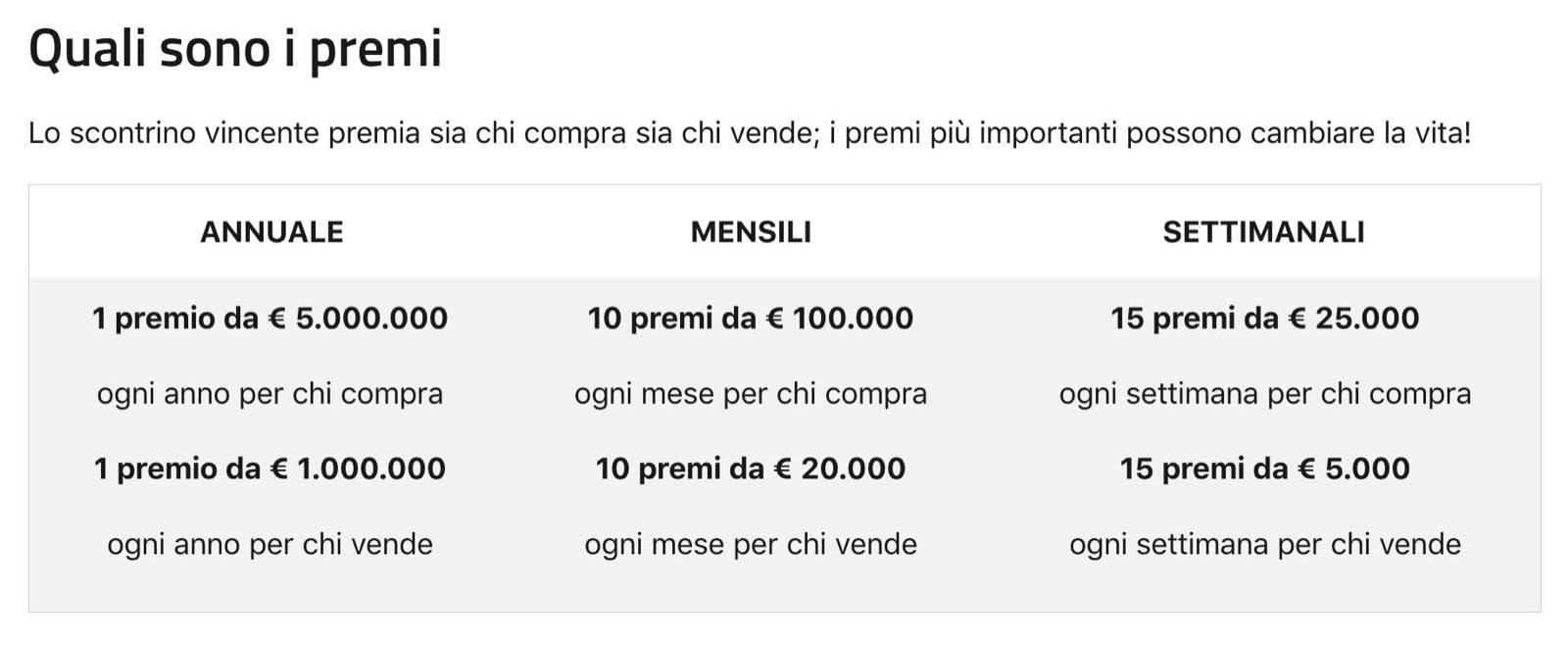Select the SETTIMANALI column header

point(1263,232)
